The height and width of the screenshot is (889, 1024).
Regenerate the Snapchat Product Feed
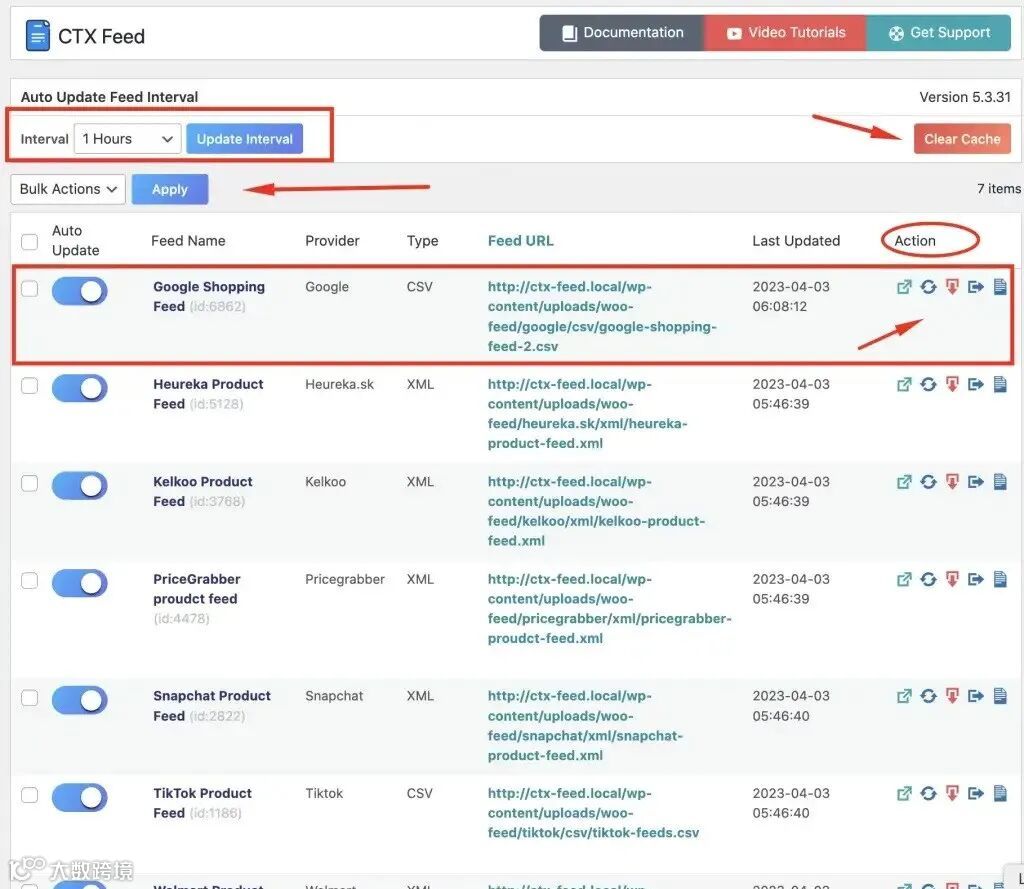[x=928, y=696]
